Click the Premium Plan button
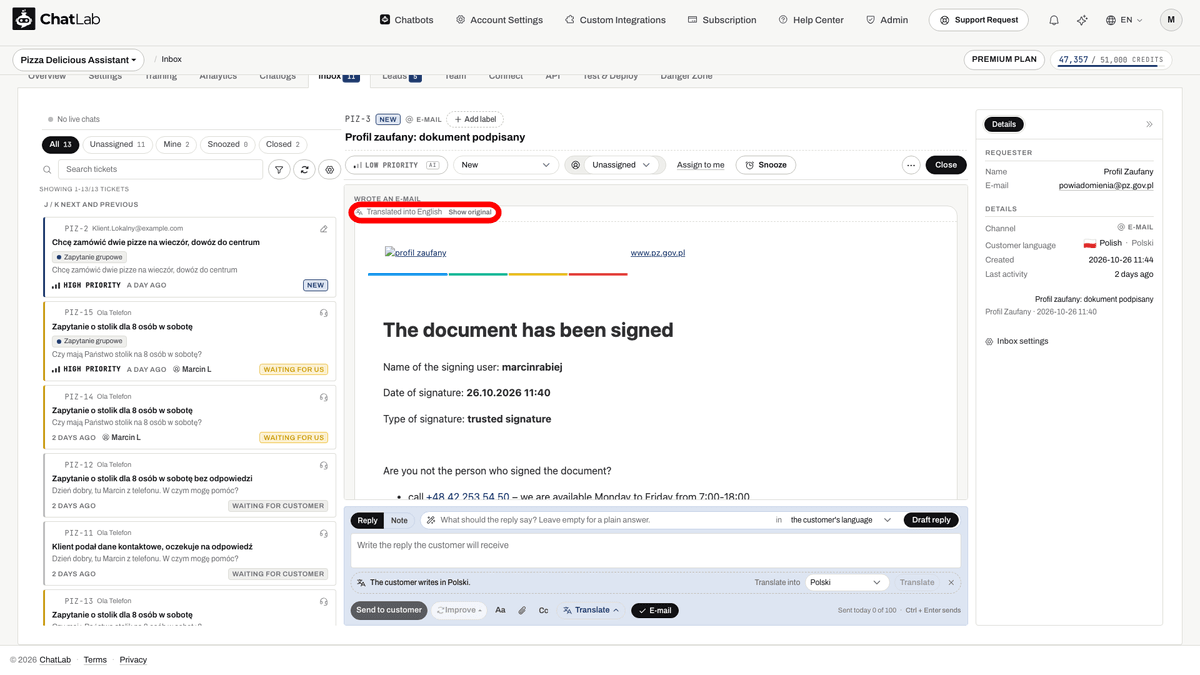Viewport: 1200px width, 675px height. (1005, 60)
